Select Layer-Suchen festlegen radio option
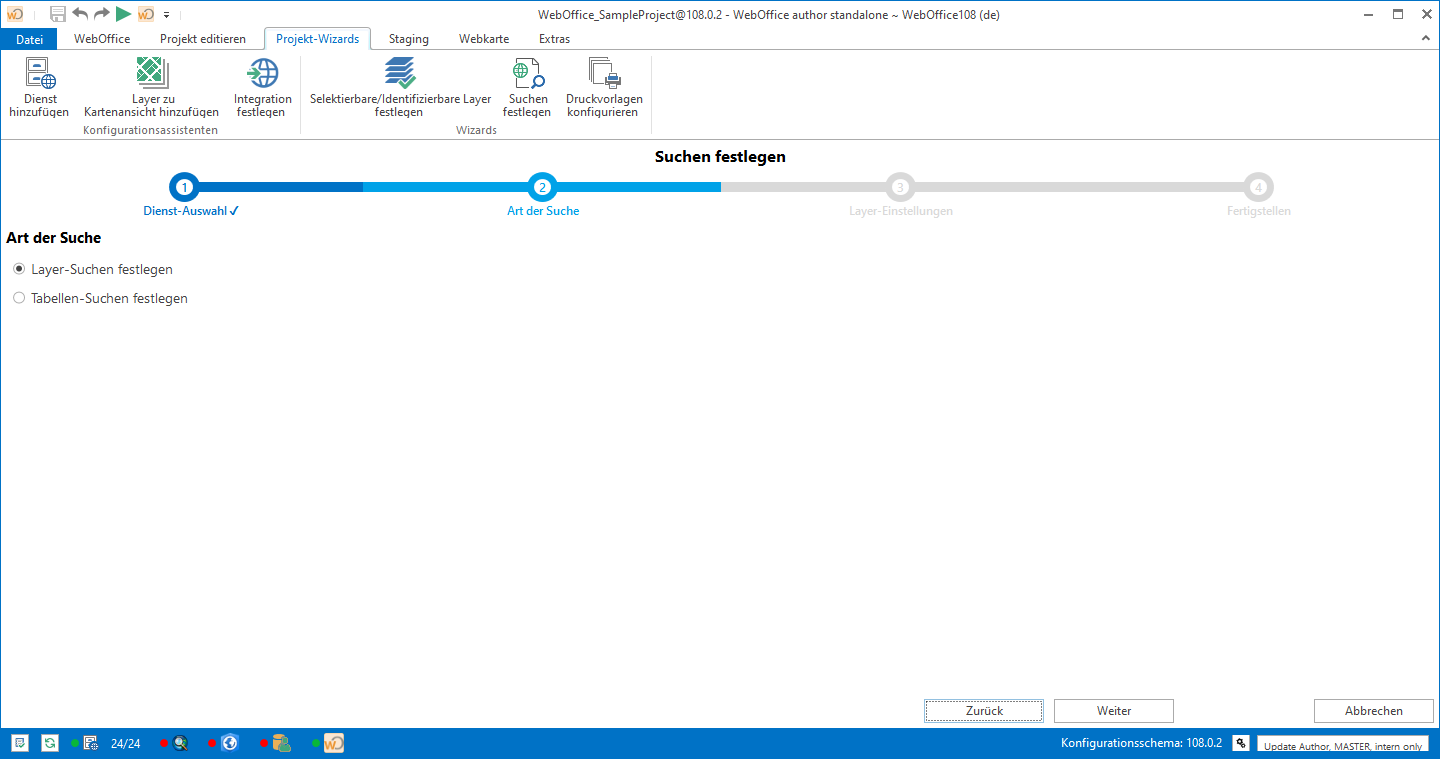Viewport: 1440px width, 759px height. (x=19, y=269)
